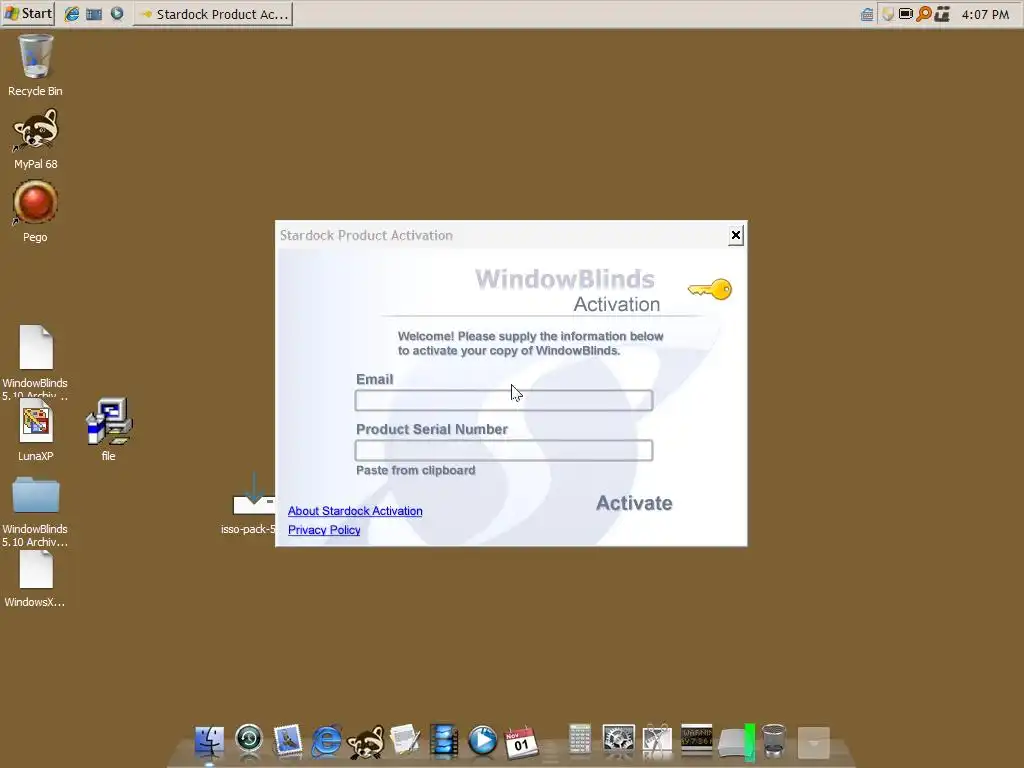Click the battery tray icon
The image size is (1024, 768).
pos(905,13)
